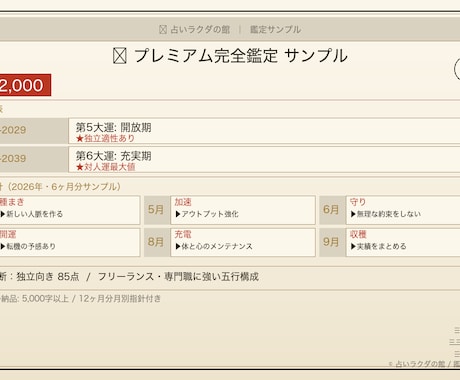
Task: Select the 第5大運: 開放期 row
Action: tap(264, 131)
